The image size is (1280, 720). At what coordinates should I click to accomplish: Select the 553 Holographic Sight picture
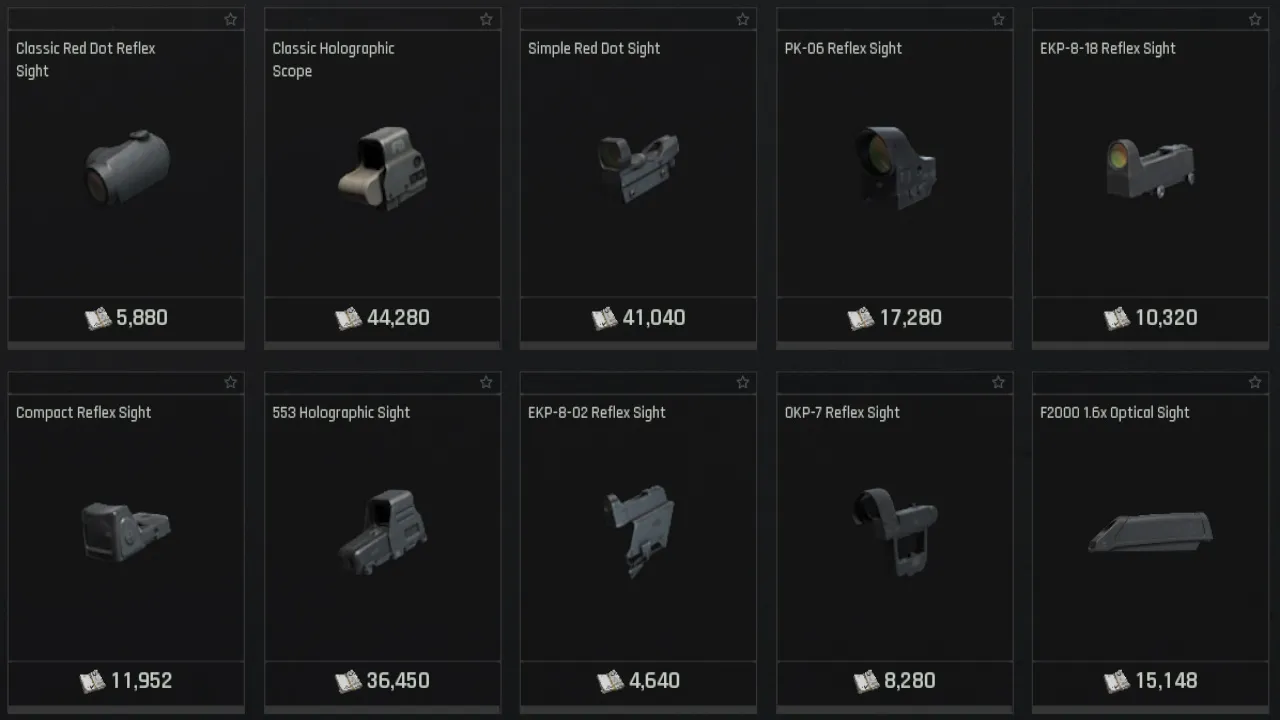[382, 531]
